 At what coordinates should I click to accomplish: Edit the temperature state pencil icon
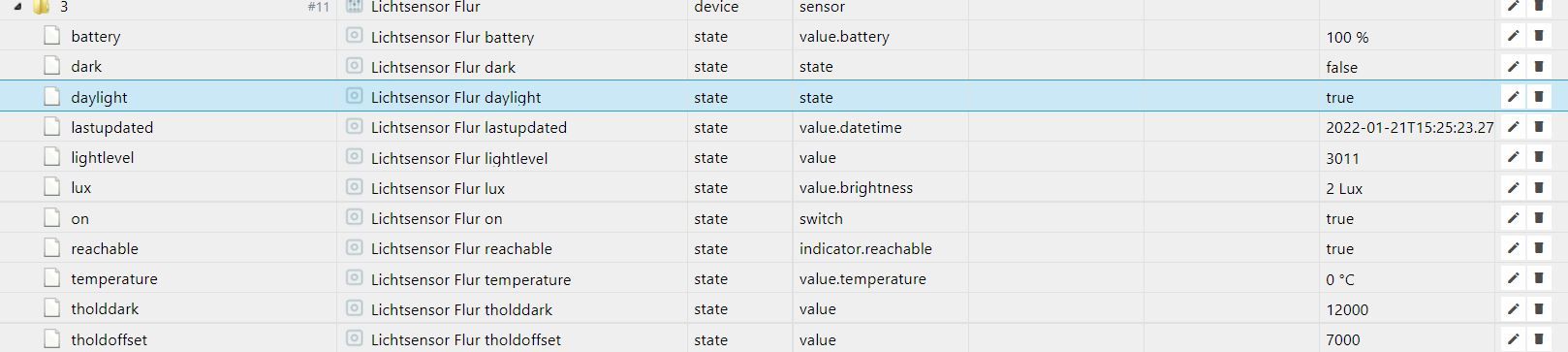[x=1513, y=279]
